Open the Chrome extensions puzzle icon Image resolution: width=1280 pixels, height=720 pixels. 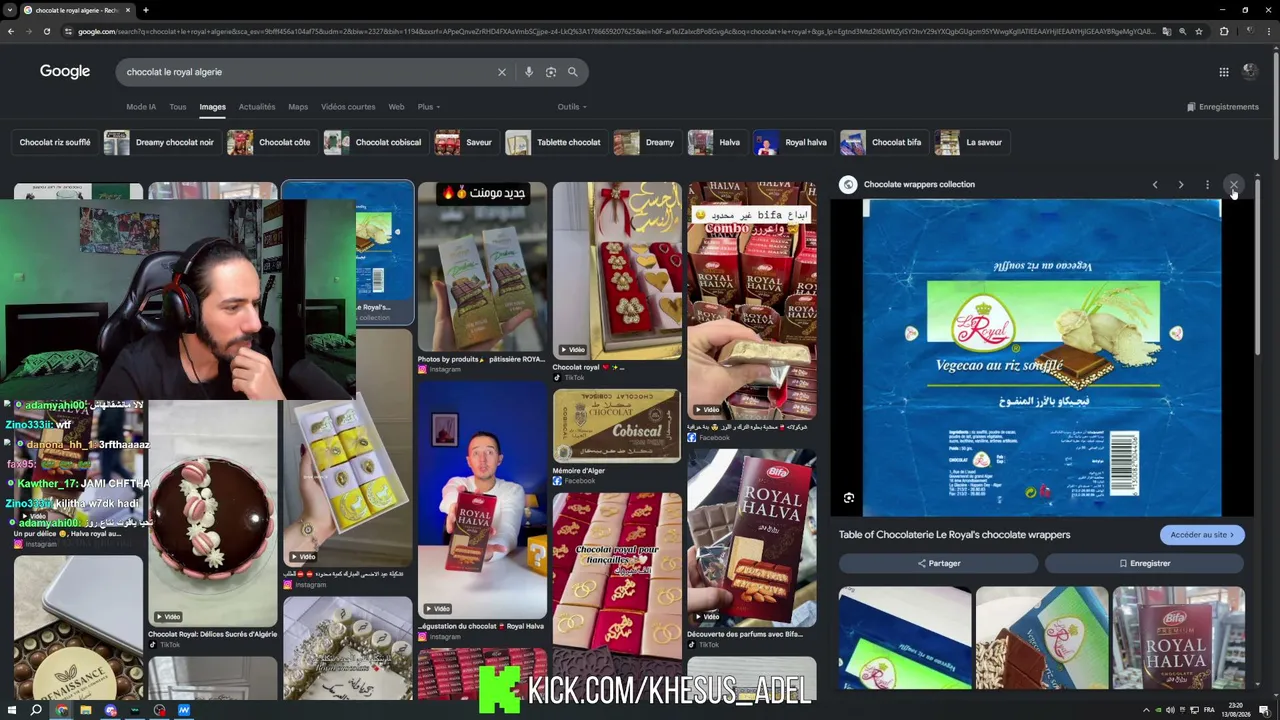[1224, 31]
